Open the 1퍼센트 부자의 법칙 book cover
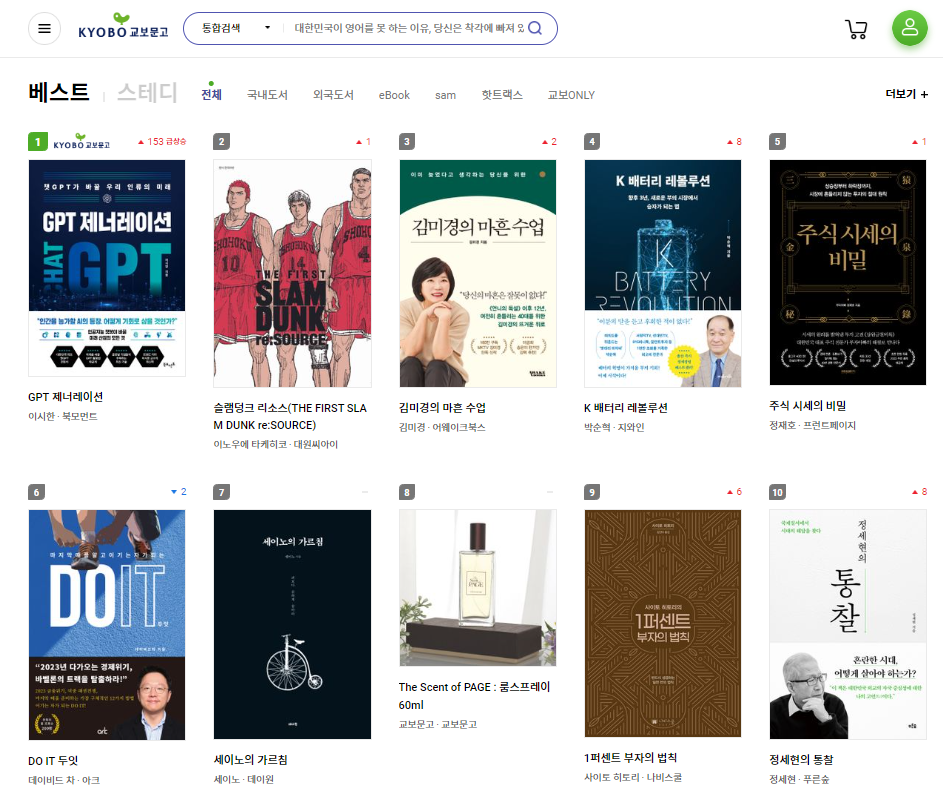The width and height of the screenshot is (943, 804). [663, 623]
